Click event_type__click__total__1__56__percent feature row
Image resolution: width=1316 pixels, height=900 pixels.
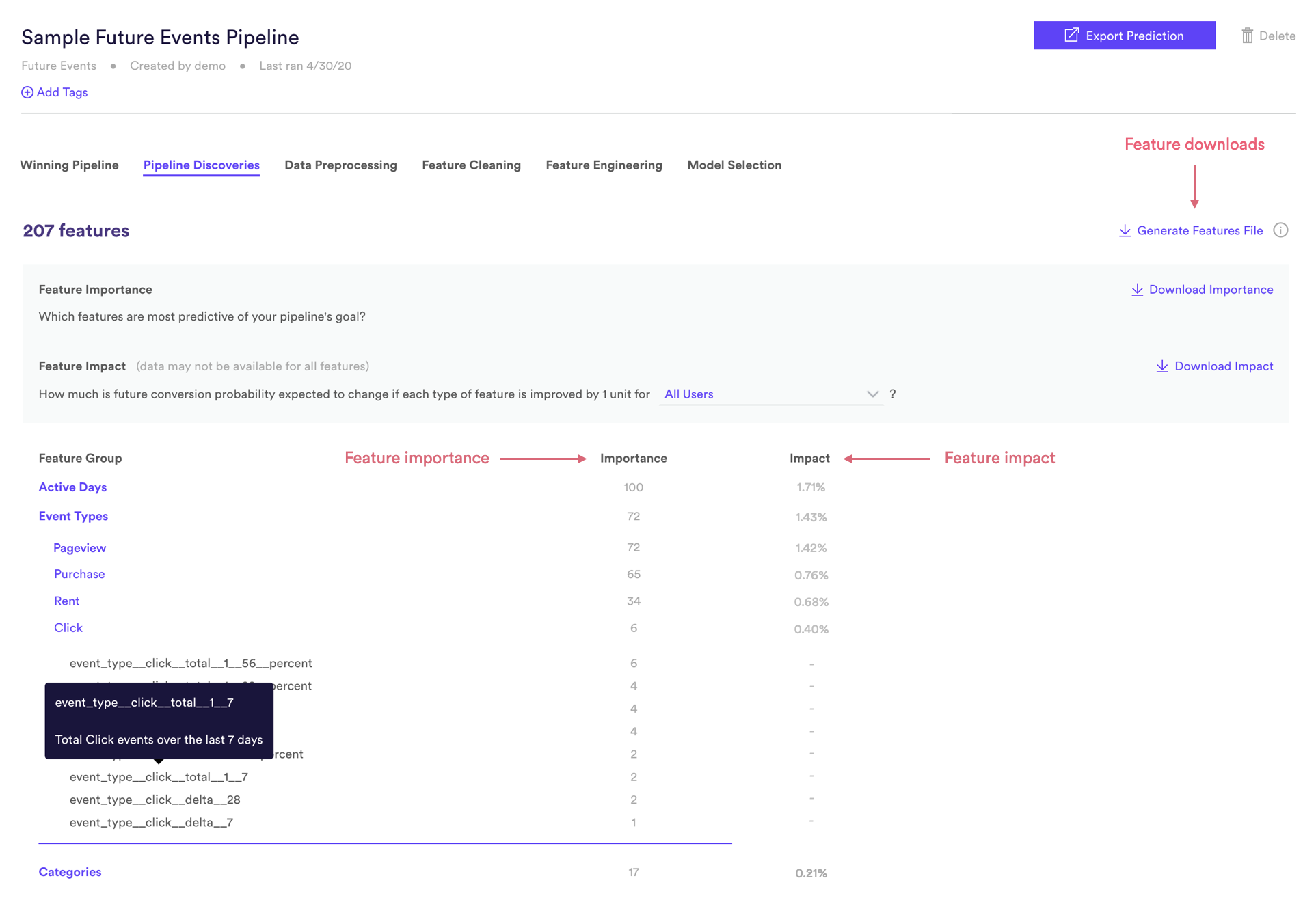191,664
